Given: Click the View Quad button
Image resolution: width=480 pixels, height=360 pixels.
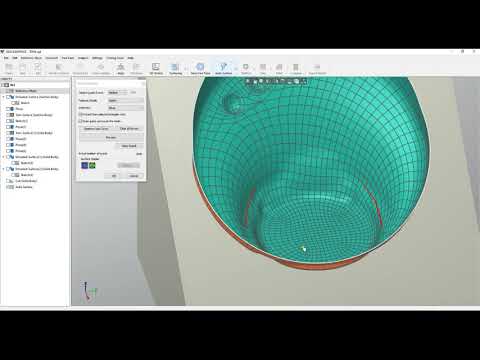Looking at the screenshot, I should [129, 146].
